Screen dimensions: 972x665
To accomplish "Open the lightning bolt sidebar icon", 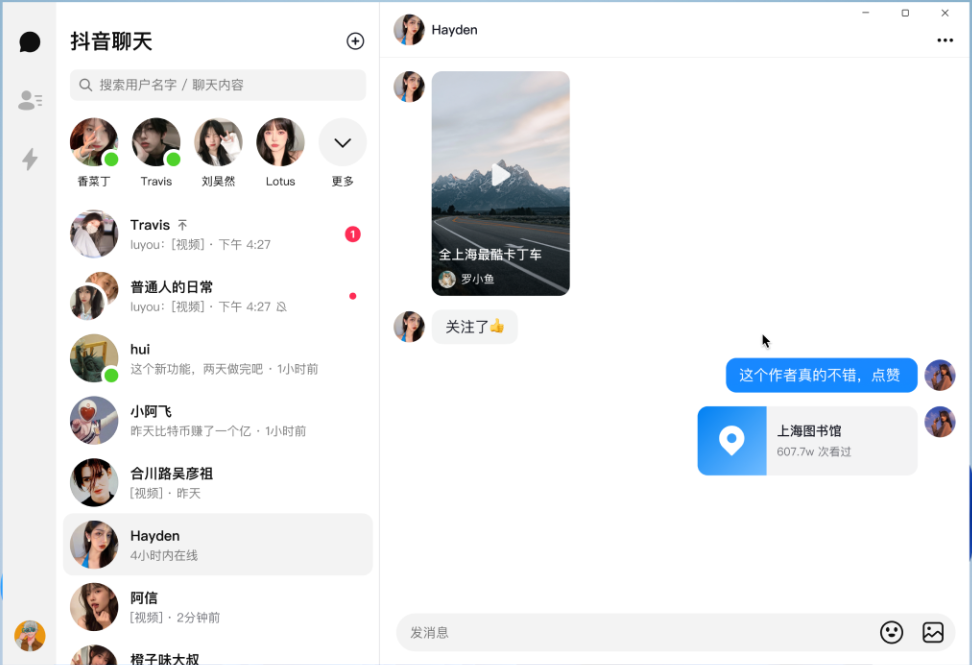I will pos(30,159).
